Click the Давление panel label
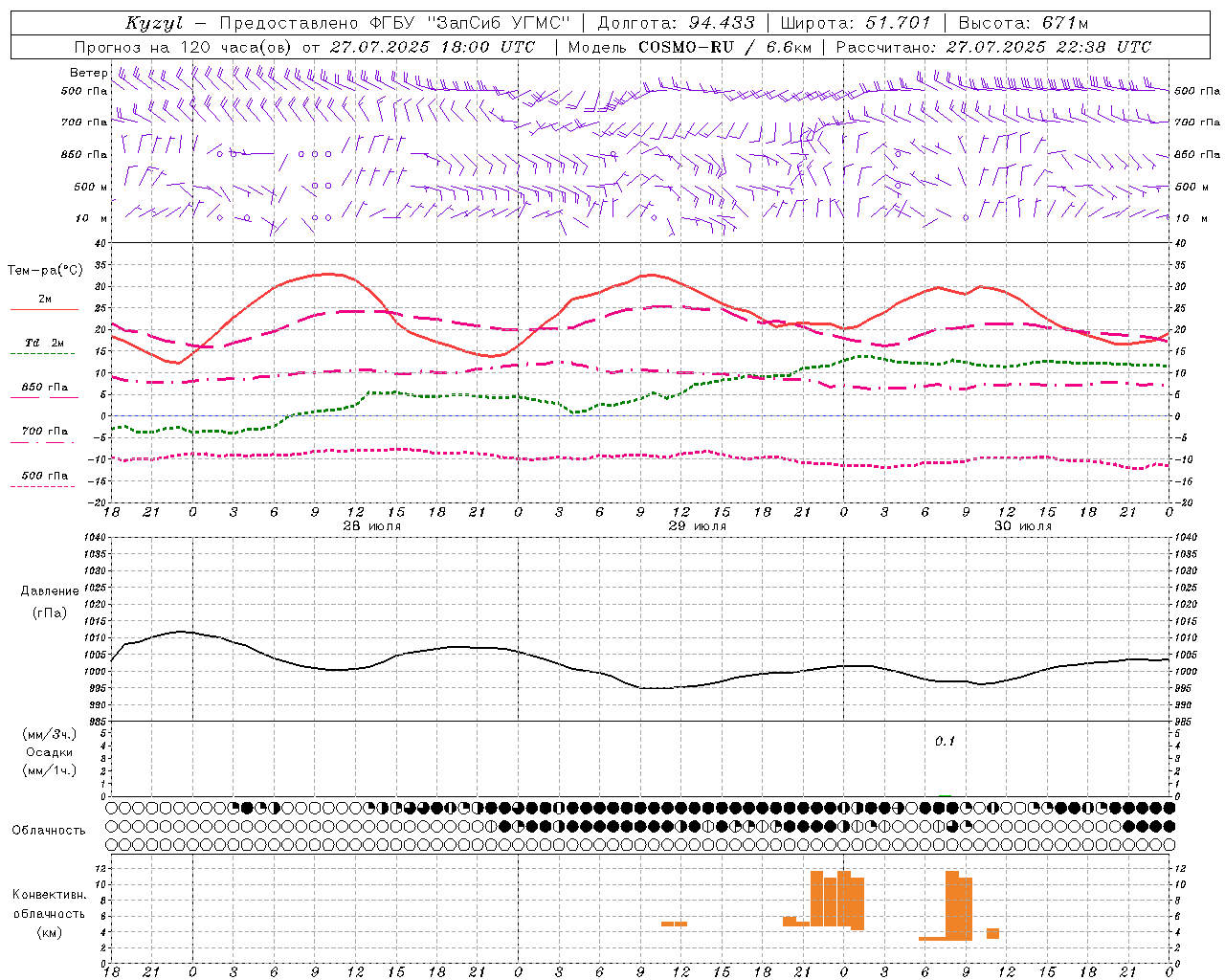Image resolution: width=1225 pixels, height=980 pixels. pos(50,591)
